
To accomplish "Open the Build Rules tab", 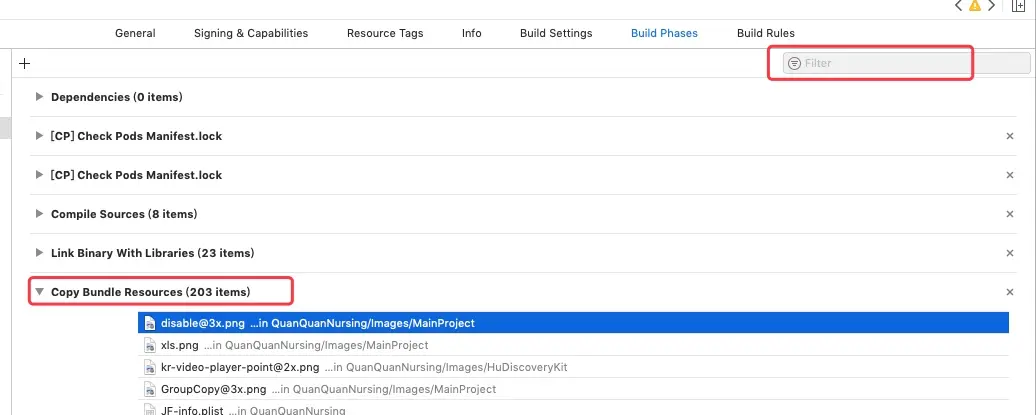I will 766,33.
